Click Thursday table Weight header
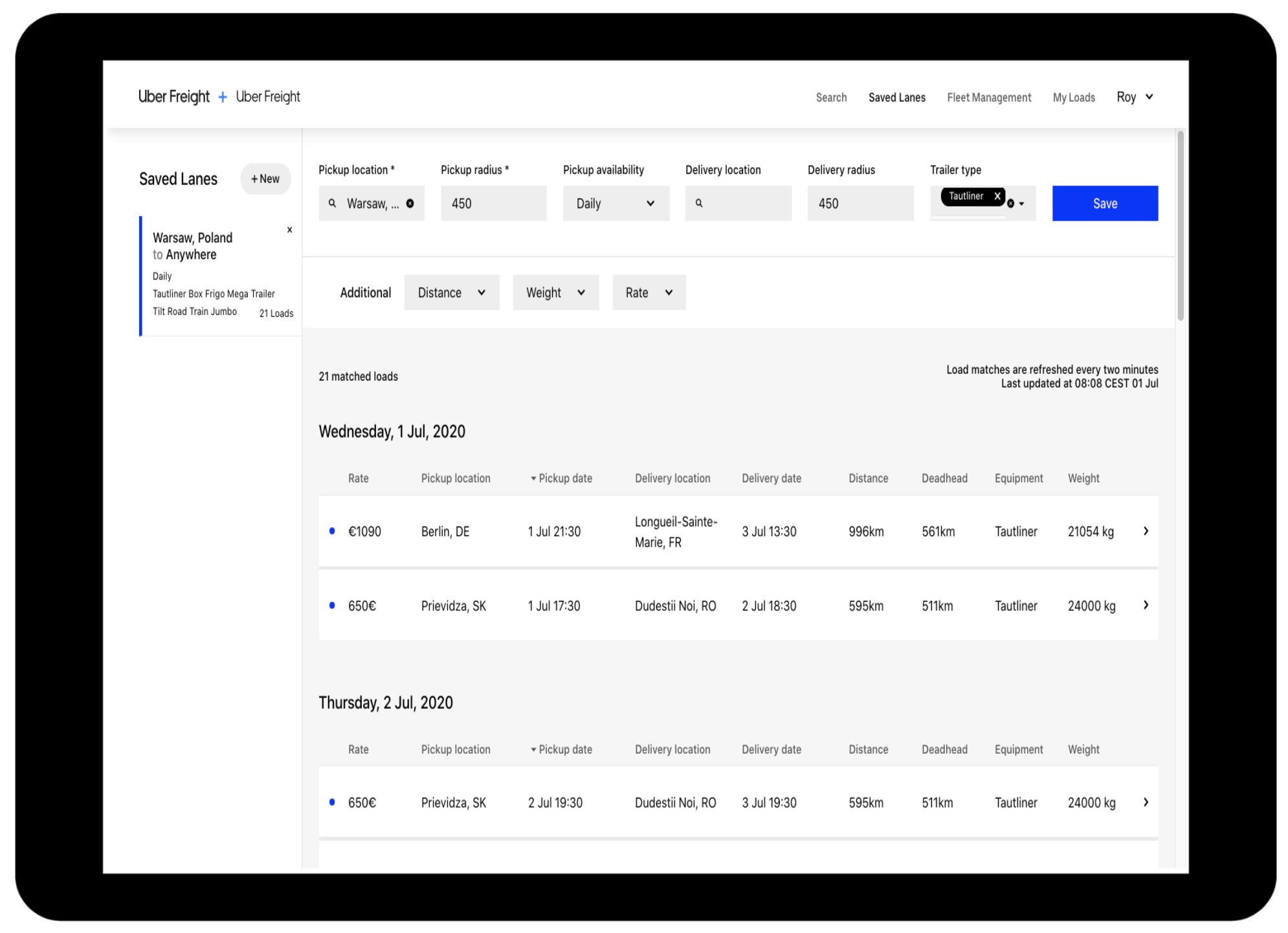The height and width of the screenshot is (933, 1288). tap(1083, 749)
